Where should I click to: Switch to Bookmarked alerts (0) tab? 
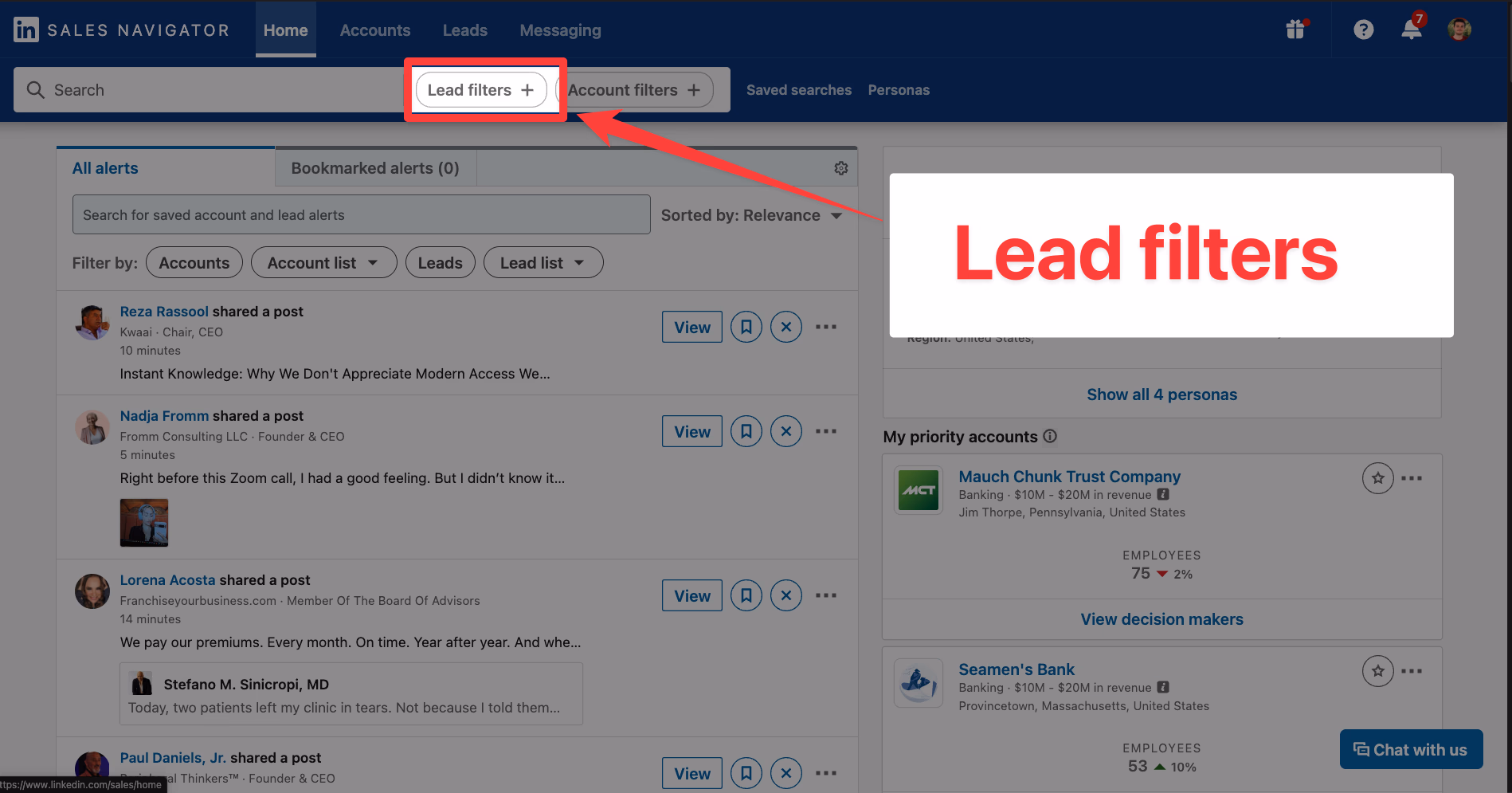[x=375, y=168]
